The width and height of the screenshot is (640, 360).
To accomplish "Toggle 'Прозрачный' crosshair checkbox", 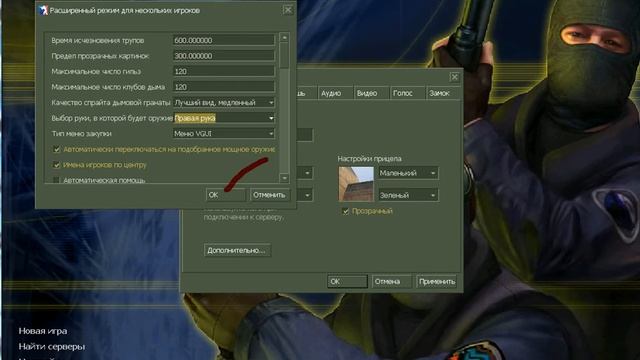I will [346, 211].
